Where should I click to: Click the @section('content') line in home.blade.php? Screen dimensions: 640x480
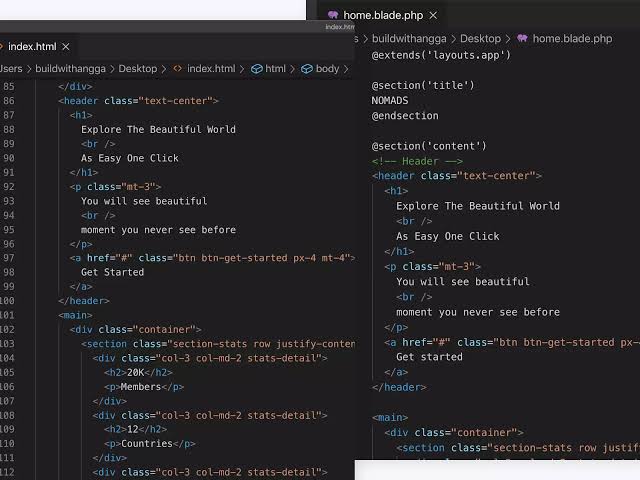pyautogui.click(x=429, y=146)
